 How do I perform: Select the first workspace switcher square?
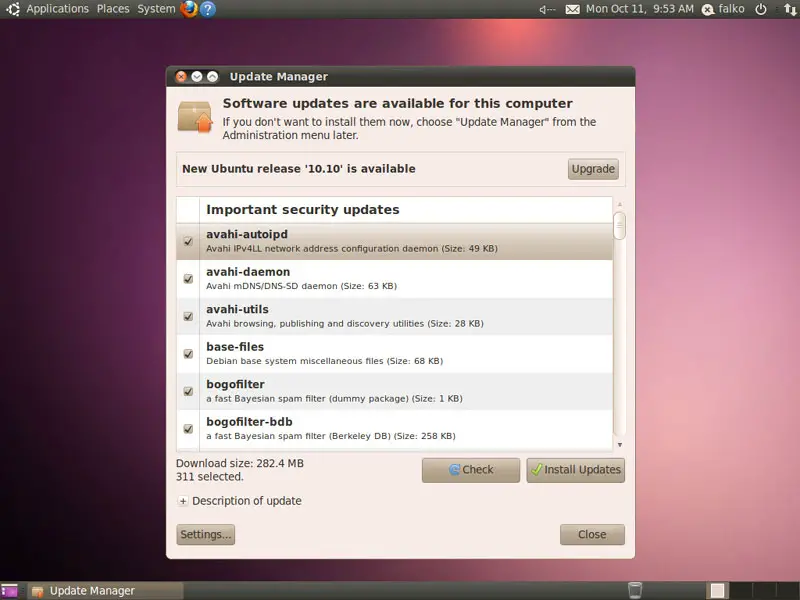(x=717, y=591)
